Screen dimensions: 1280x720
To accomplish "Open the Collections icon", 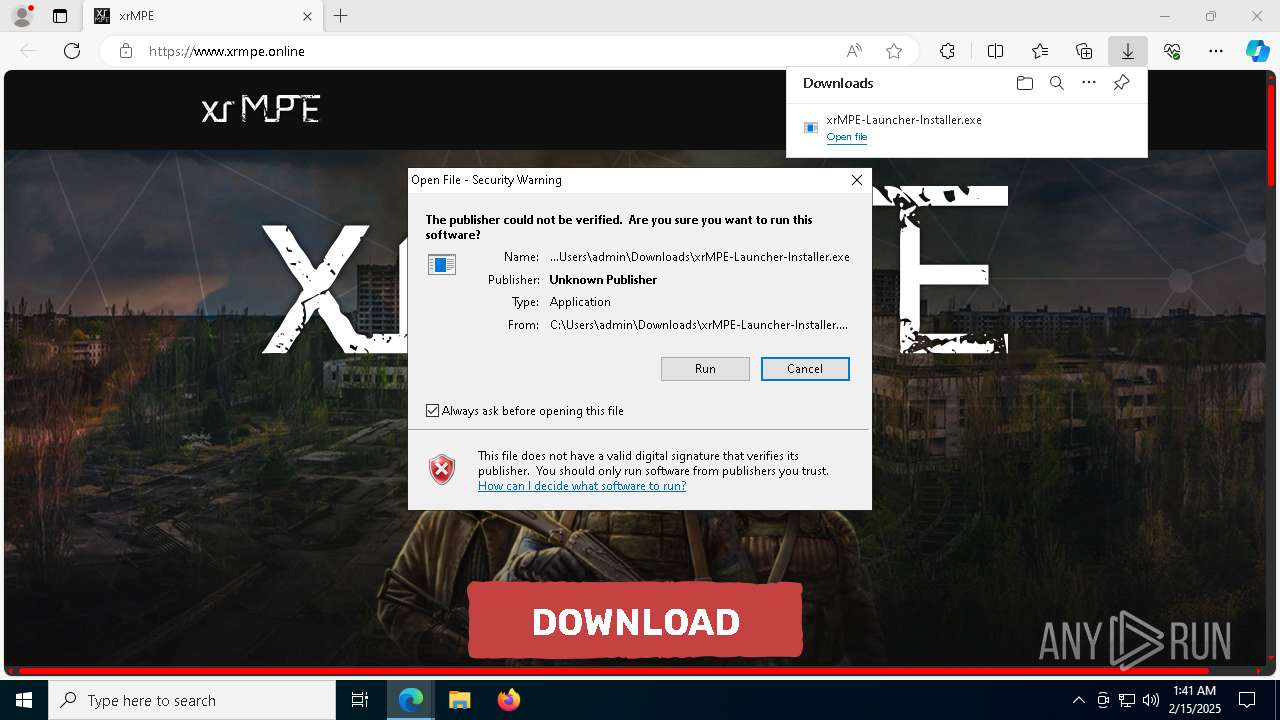I will pos(1084,51).
